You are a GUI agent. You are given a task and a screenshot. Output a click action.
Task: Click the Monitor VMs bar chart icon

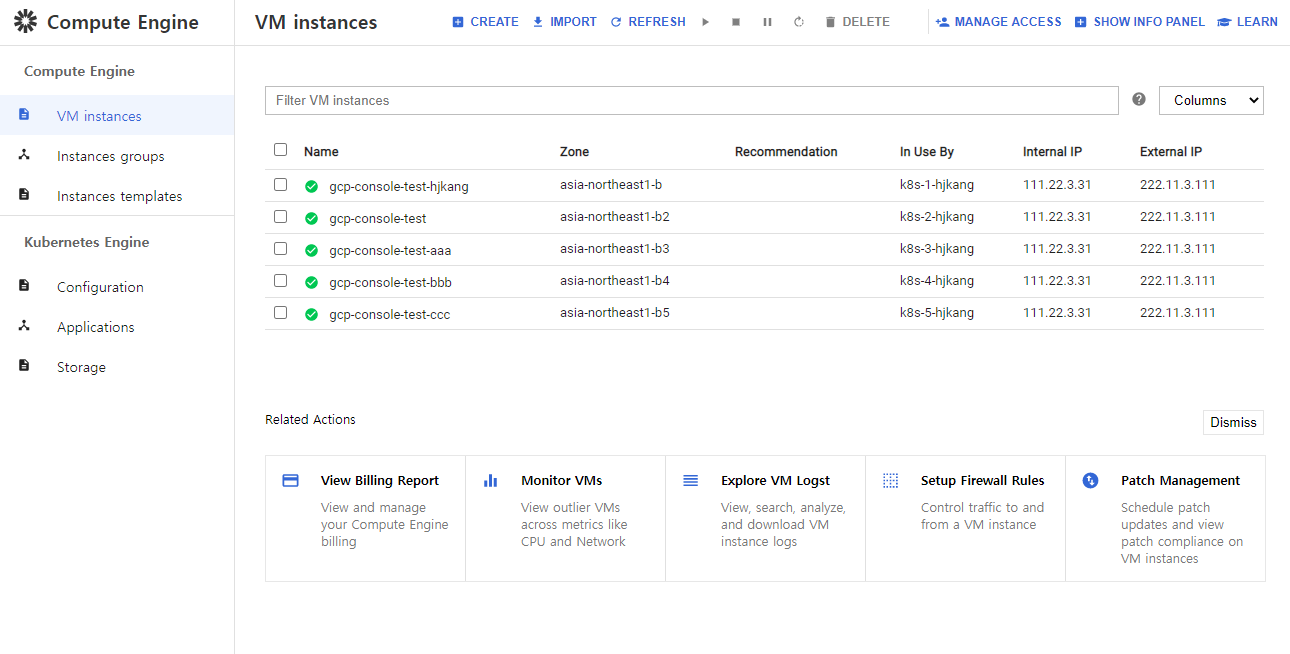(x=490, y=480)
